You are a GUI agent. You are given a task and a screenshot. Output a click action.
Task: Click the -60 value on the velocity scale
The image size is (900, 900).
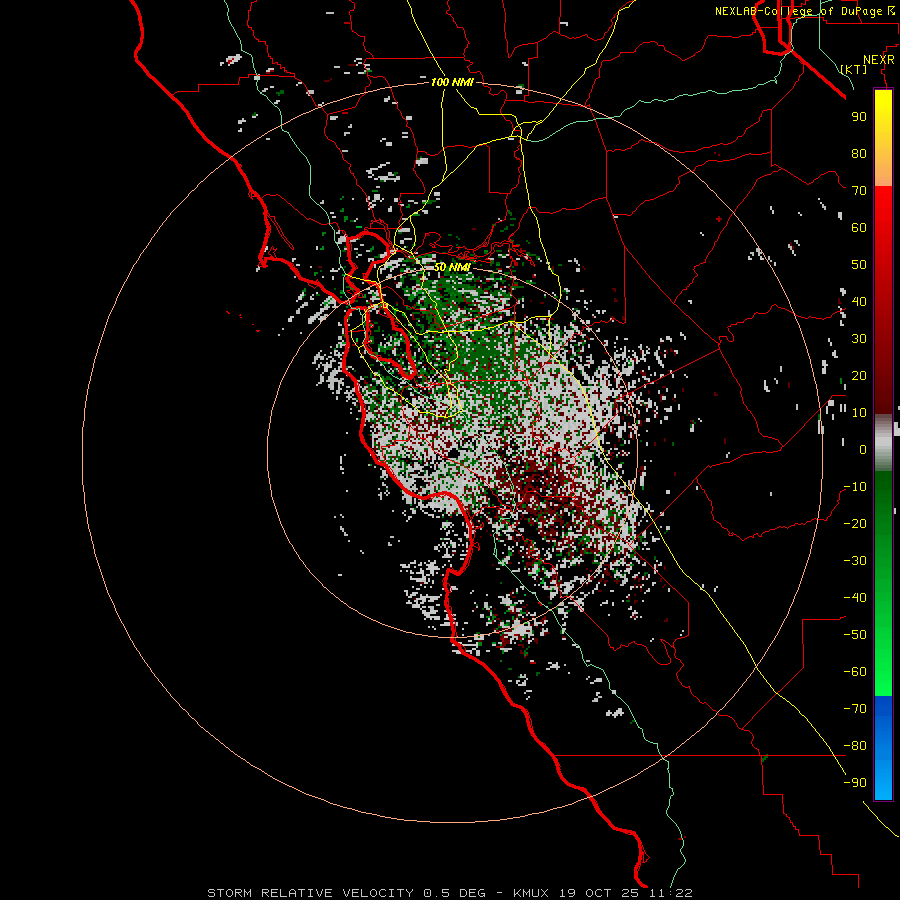pyautogui.click(x=855, y=672)
